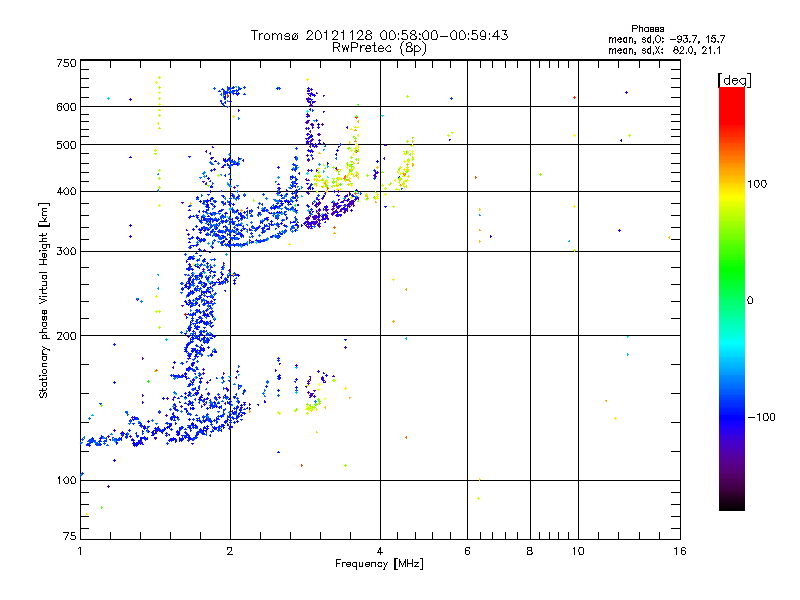800x600 pixels.
Task: Click the '100' tick label on height axis
Action: pyautogui.click(x=66, y=480)
